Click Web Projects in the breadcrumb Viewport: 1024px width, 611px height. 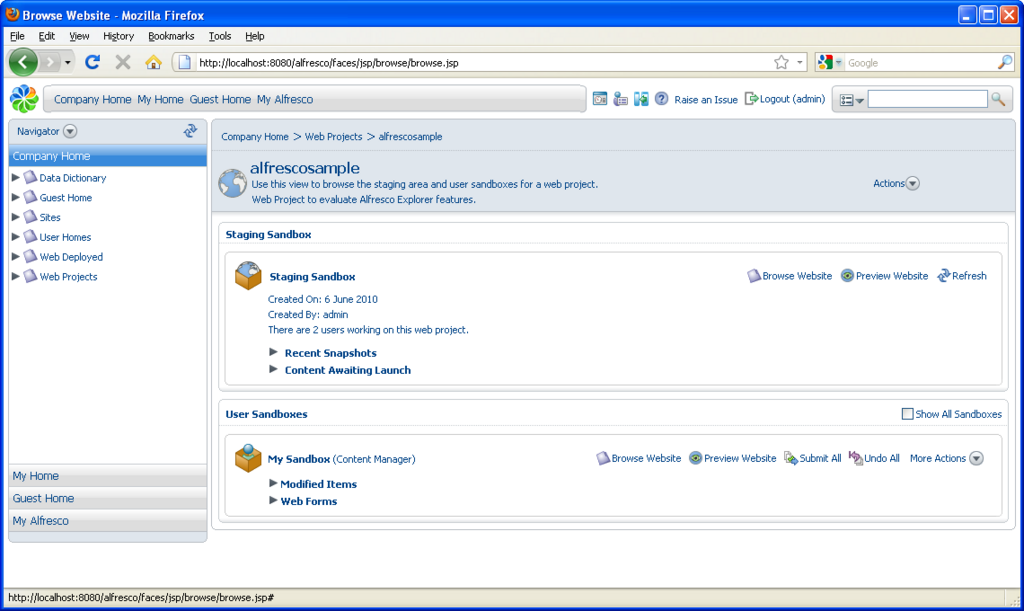tap(334, 136)
